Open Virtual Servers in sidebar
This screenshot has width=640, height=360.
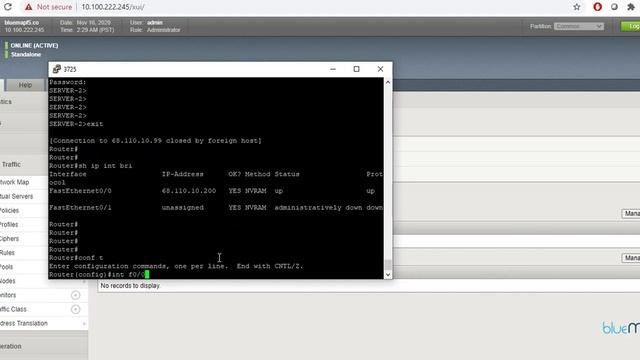[16, 196]
